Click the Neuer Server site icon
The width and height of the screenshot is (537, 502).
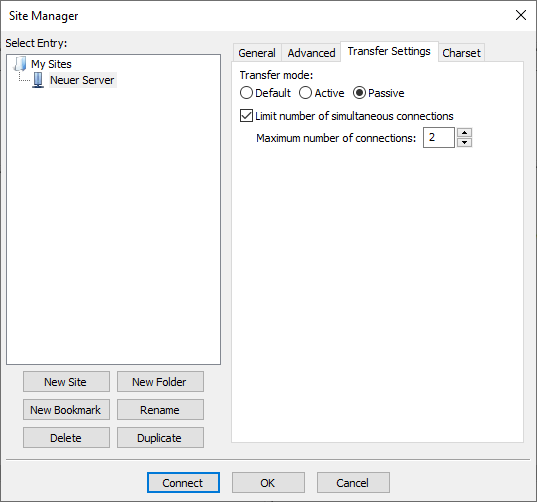coord(38,80)
